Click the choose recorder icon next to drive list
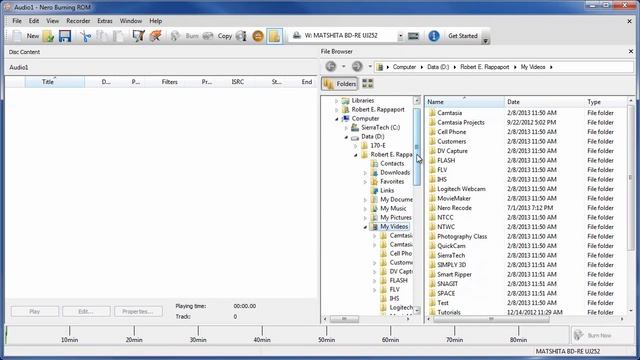 coord(413,36)
